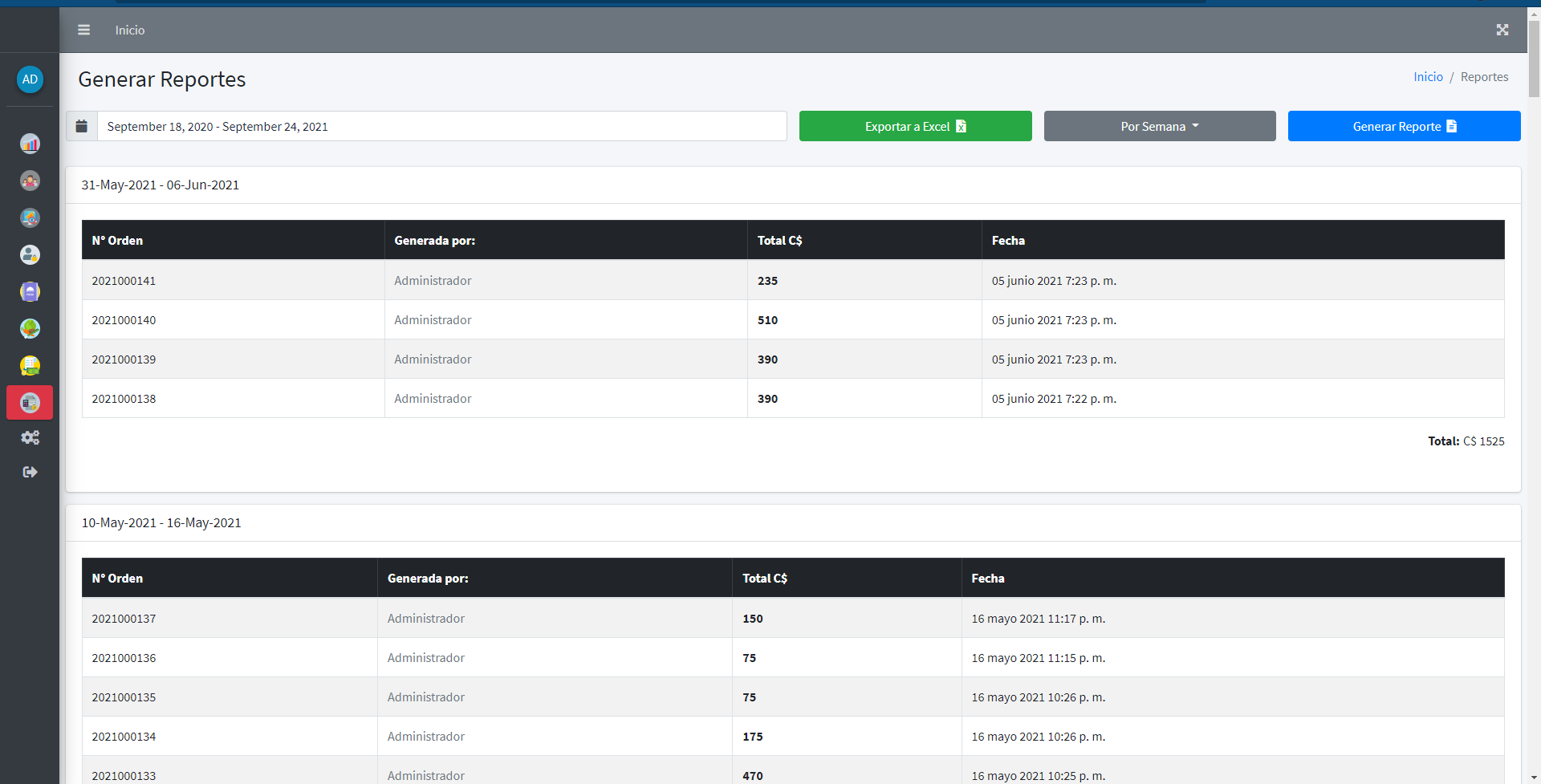
Task: Follow the Inicio breadcrumb link
Action: click(1428, 77)
